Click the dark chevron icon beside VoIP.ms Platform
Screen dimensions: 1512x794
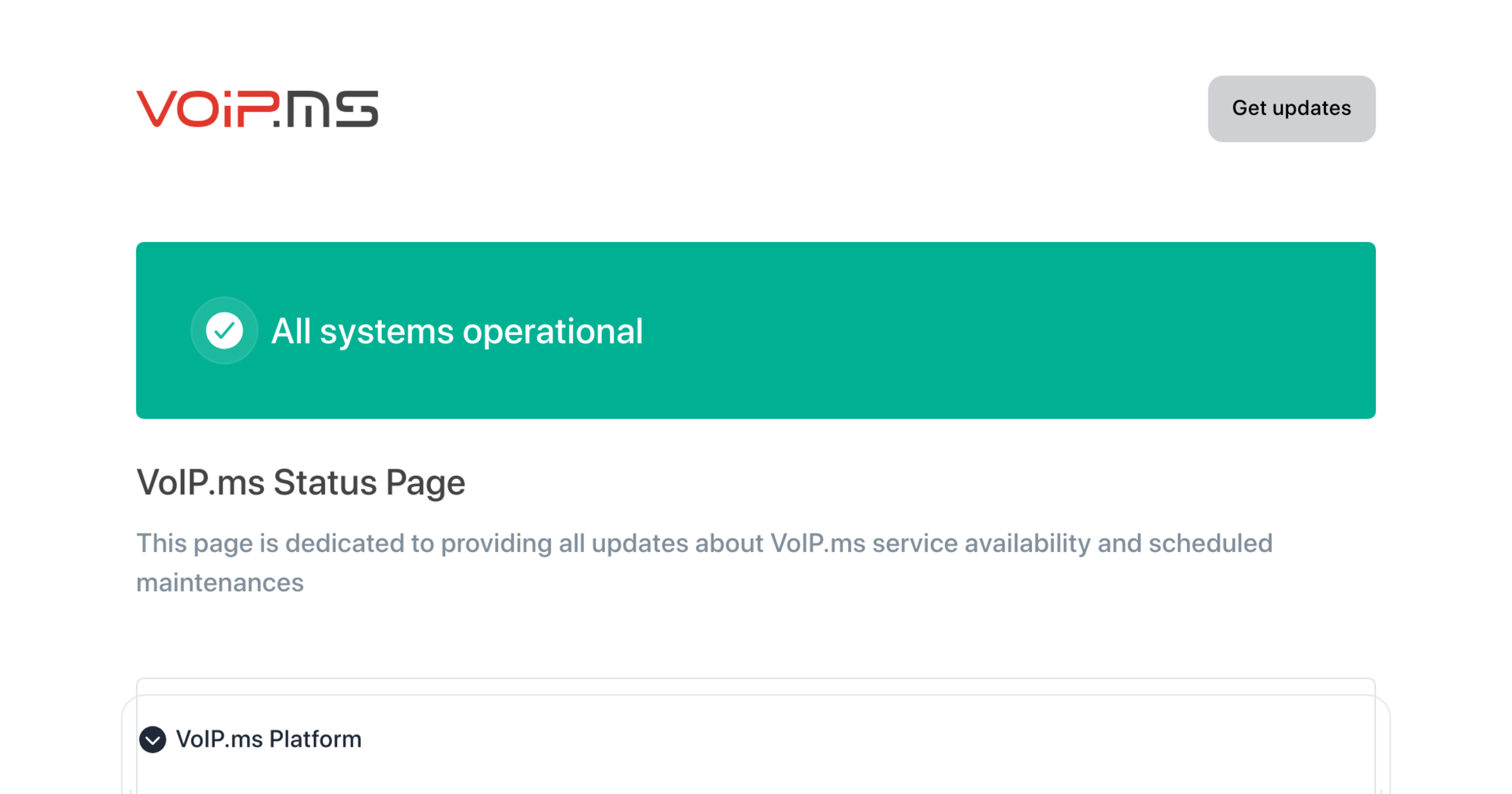tap(152, 739)
